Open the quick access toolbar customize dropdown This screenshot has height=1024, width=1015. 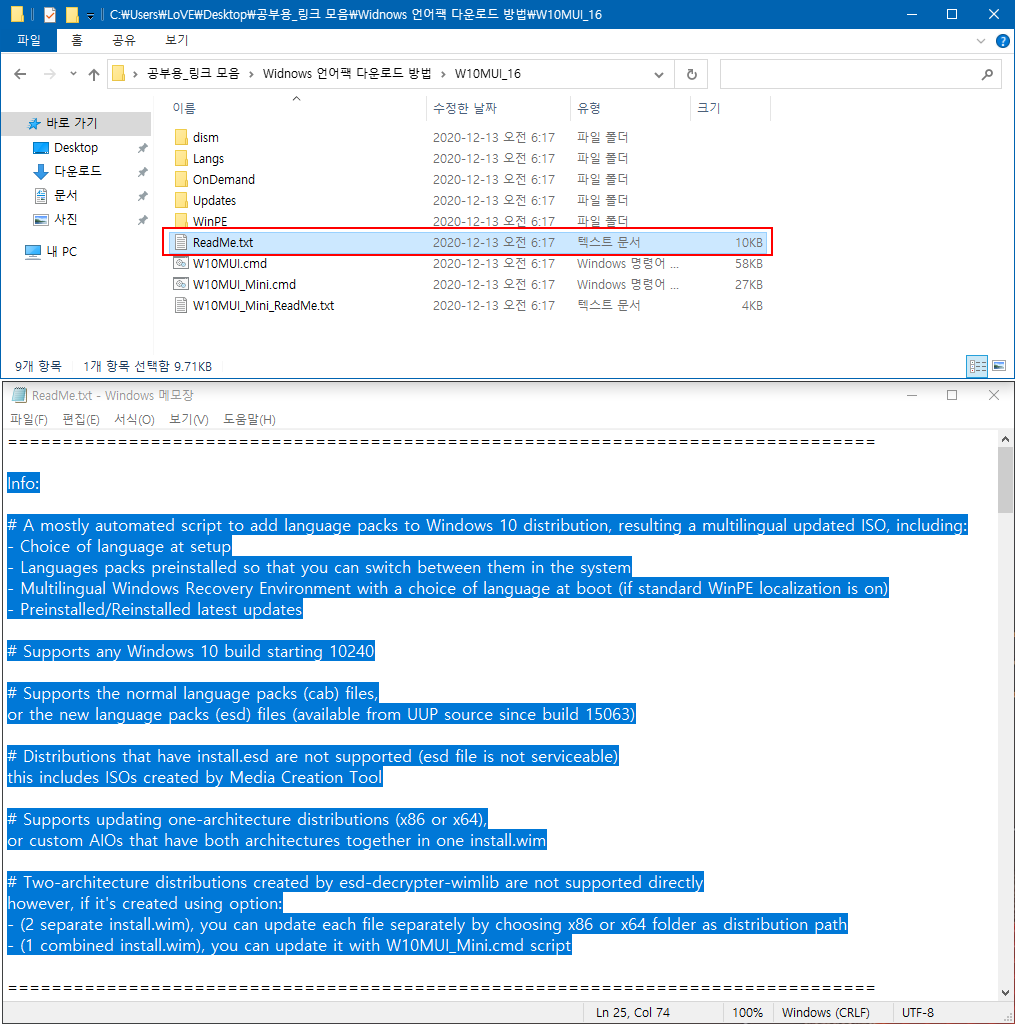pyautogui.click(x=90, y=15)
